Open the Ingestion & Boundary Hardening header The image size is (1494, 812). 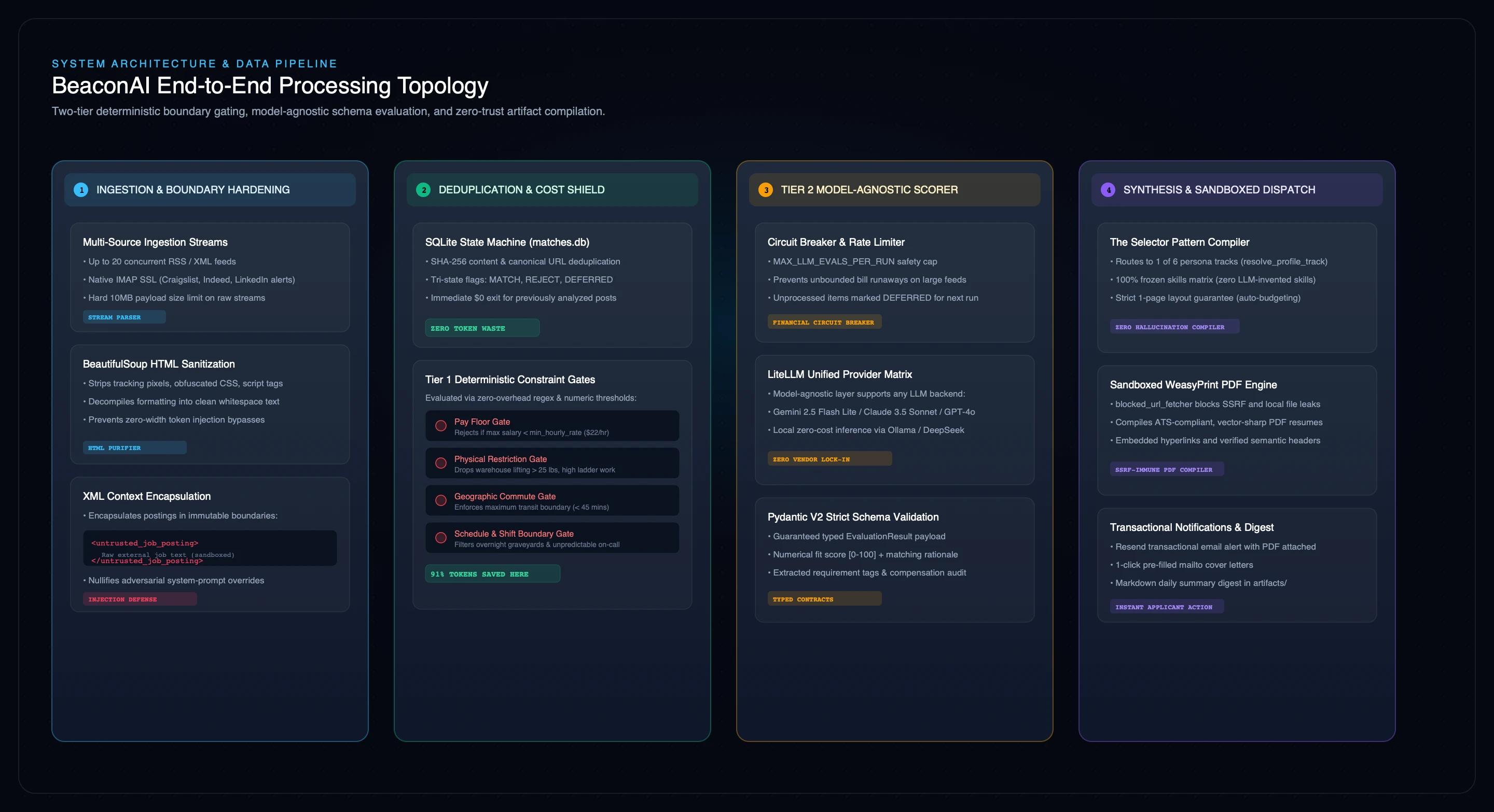click(210, 190)
